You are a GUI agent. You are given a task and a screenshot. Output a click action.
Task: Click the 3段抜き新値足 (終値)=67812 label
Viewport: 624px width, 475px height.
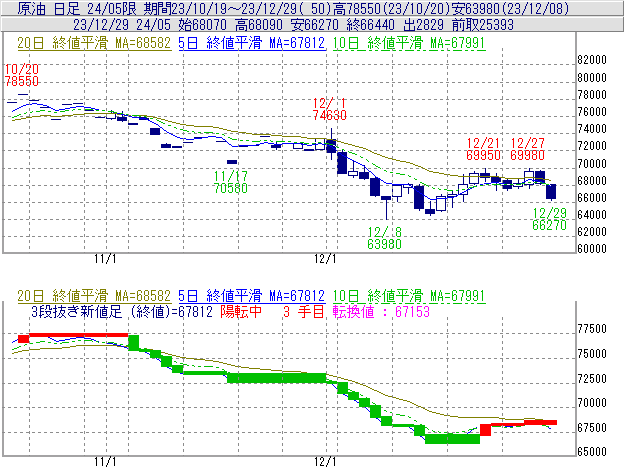[122, 311]
